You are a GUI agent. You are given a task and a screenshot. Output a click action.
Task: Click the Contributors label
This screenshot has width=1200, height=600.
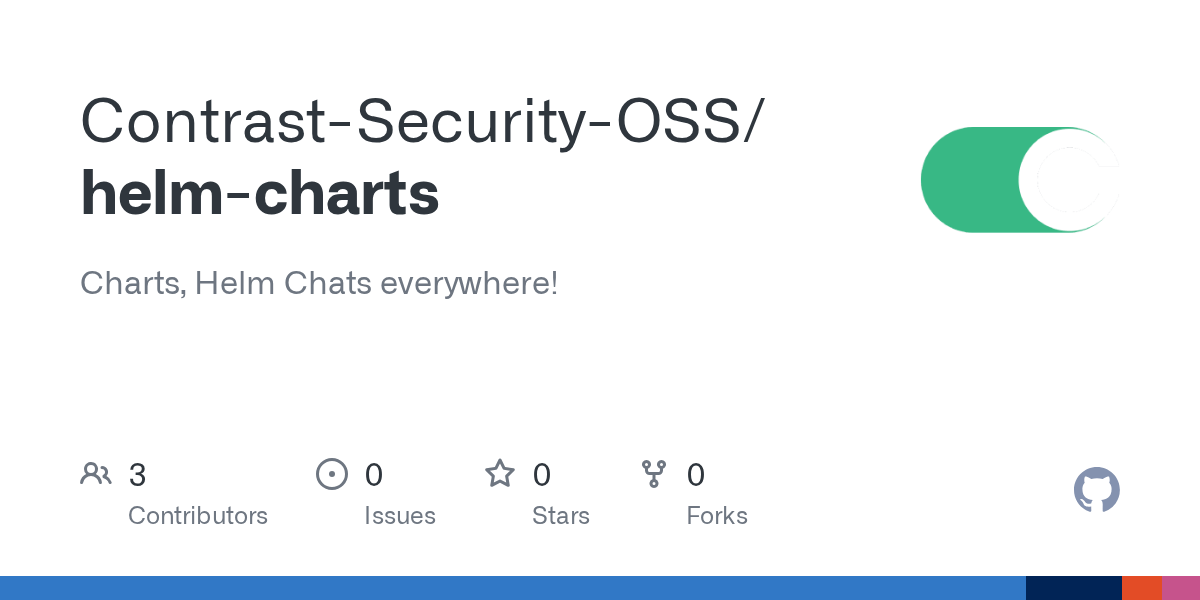(x=198, y=516)
